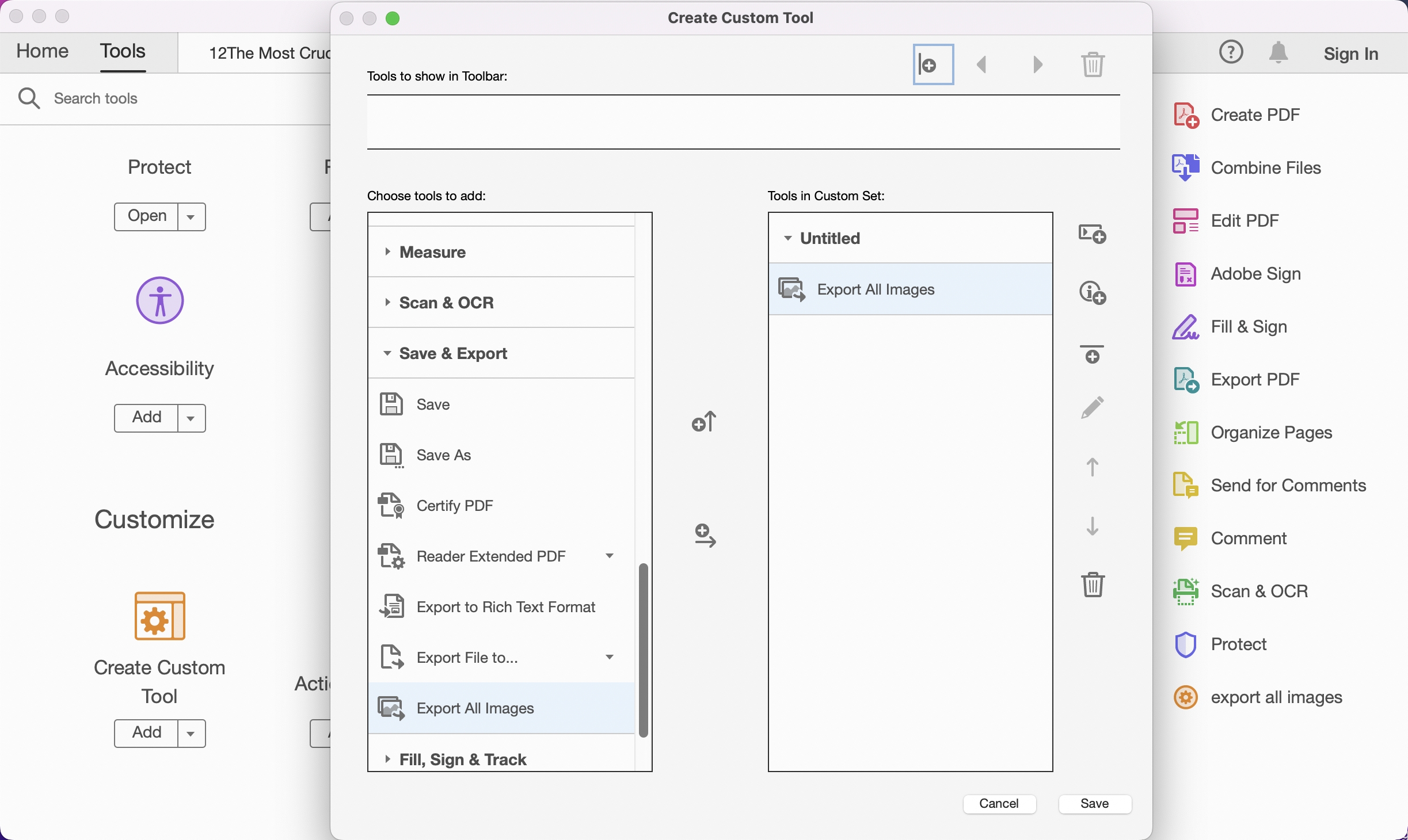Cancel the custom tool creation
This screenshot has height=840, width=1408.
pyautogui.click(x=998, y=804)
